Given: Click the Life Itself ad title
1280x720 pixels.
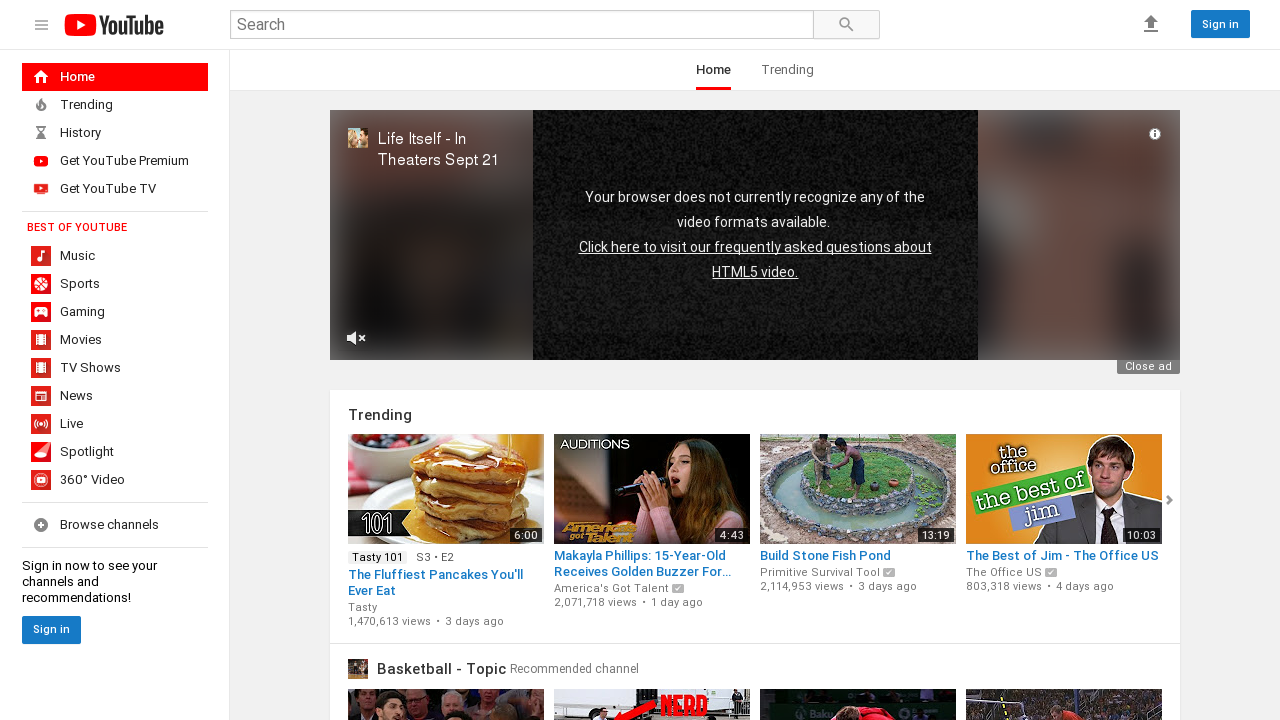Looking at the screenshot, I should [438, 149].
